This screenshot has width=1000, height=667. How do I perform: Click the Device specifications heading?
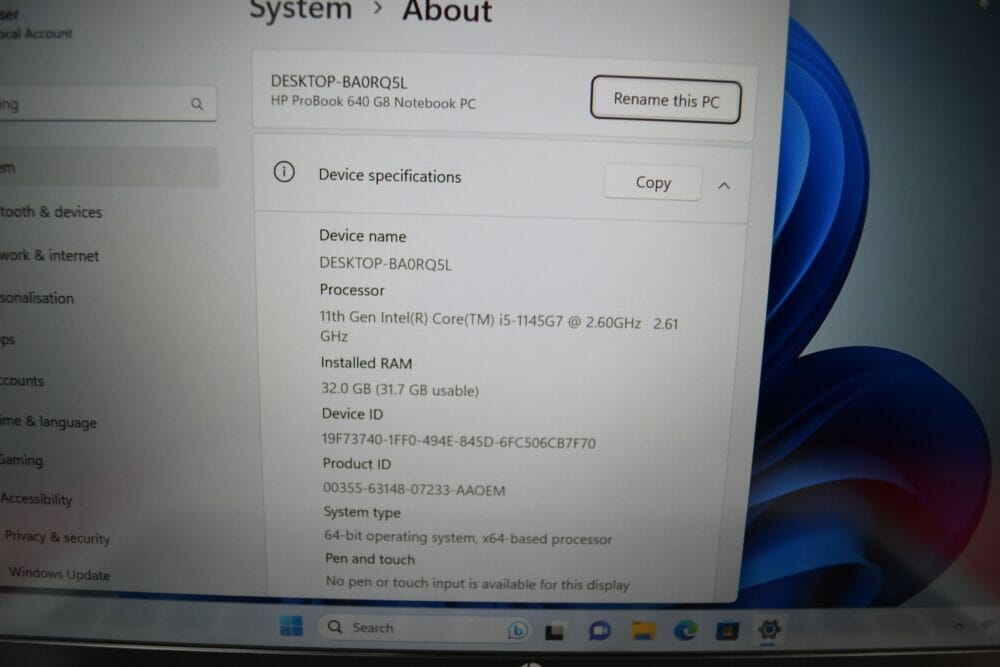click(390, 176)
